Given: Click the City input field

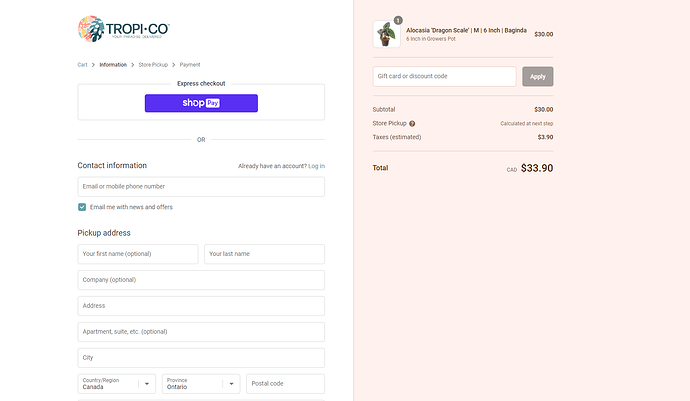Looking at the screenshot, I should pyautogui.click(x=201, y=358).
